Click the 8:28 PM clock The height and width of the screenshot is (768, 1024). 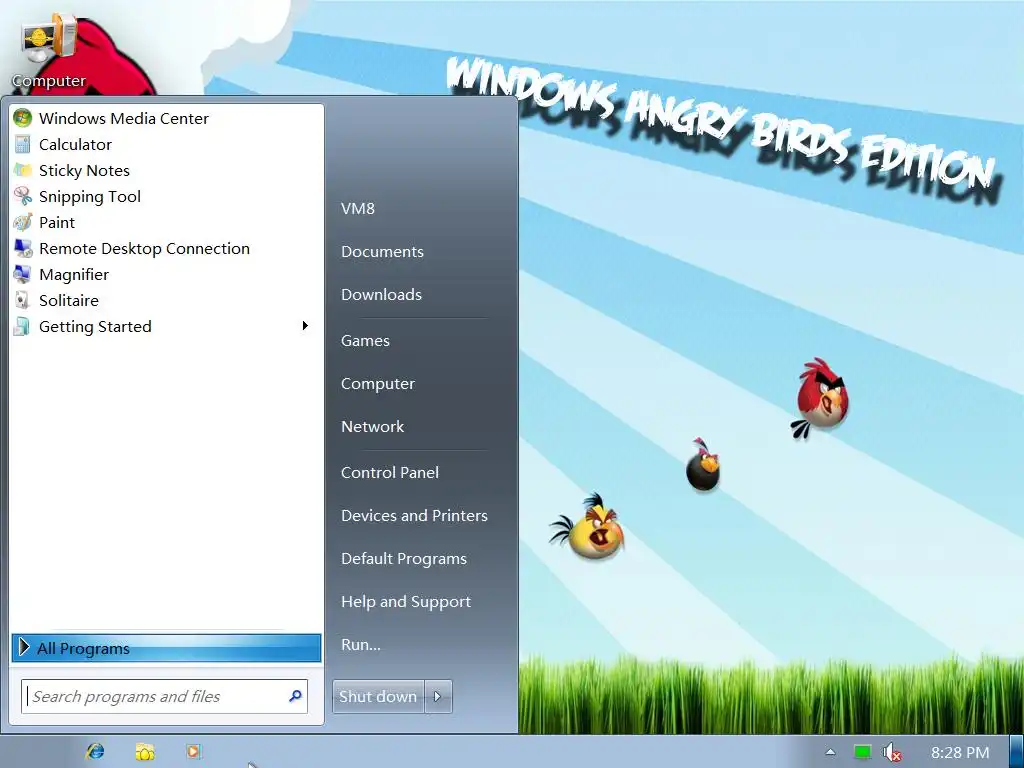pos(959,752)
